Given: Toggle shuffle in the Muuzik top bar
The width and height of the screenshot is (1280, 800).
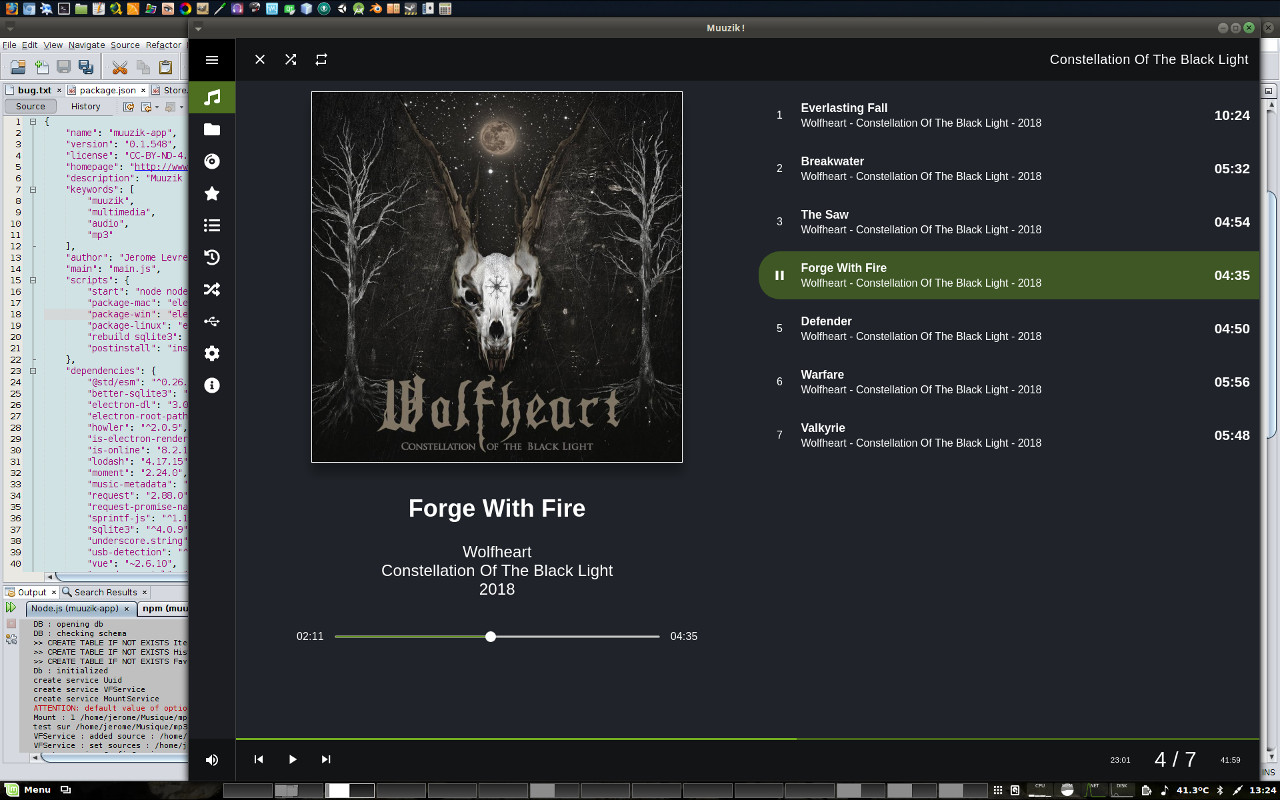Looking at the screenshot, I should [291, 60].
